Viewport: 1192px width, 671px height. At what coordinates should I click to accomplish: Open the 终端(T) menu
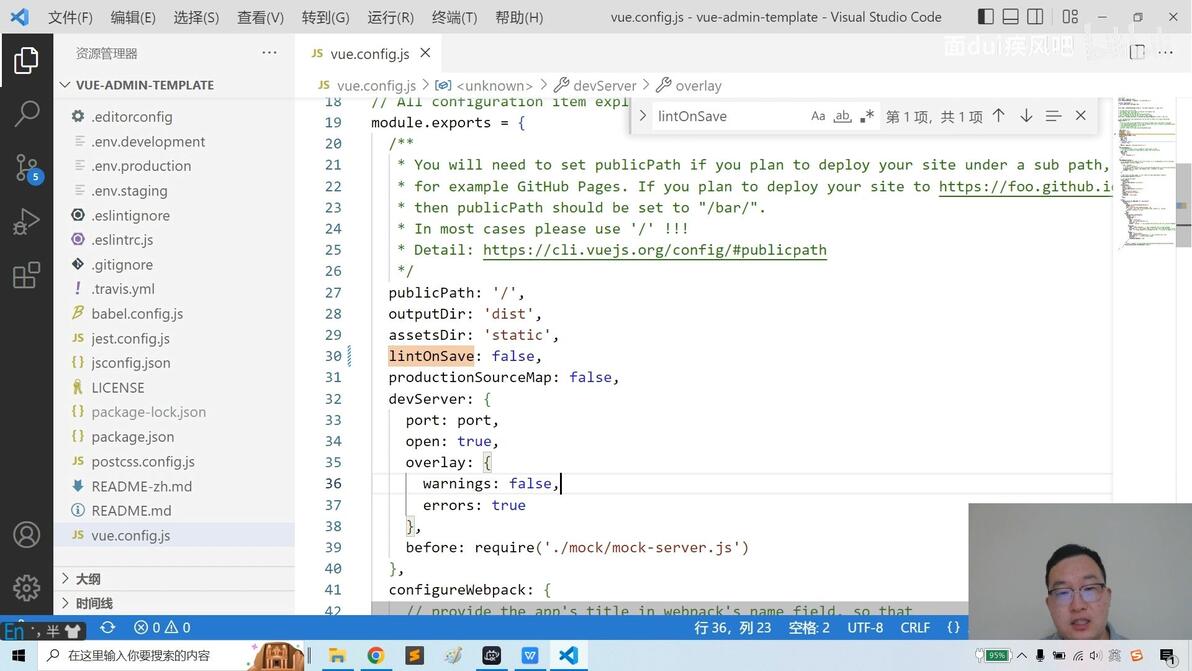(x=454, y=17)
